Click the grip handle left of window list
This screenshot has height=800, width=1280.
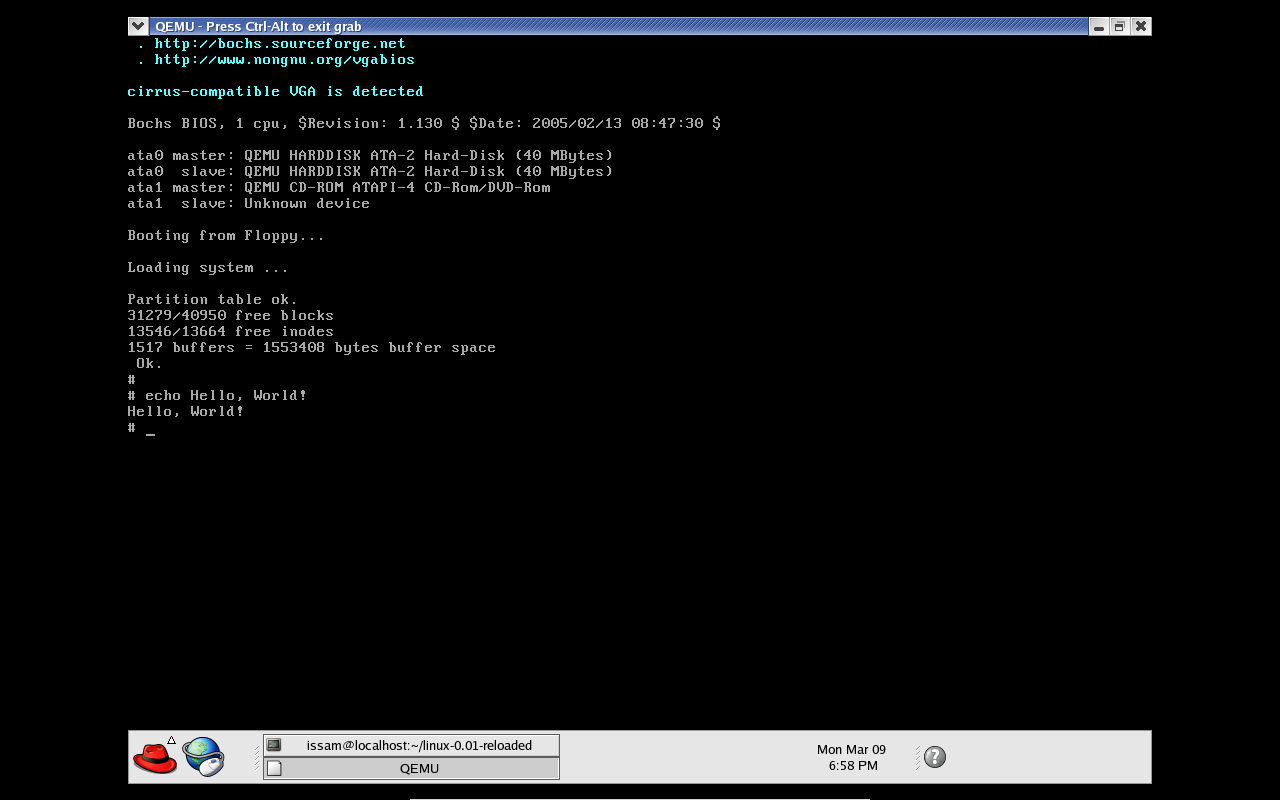[257, 757]
